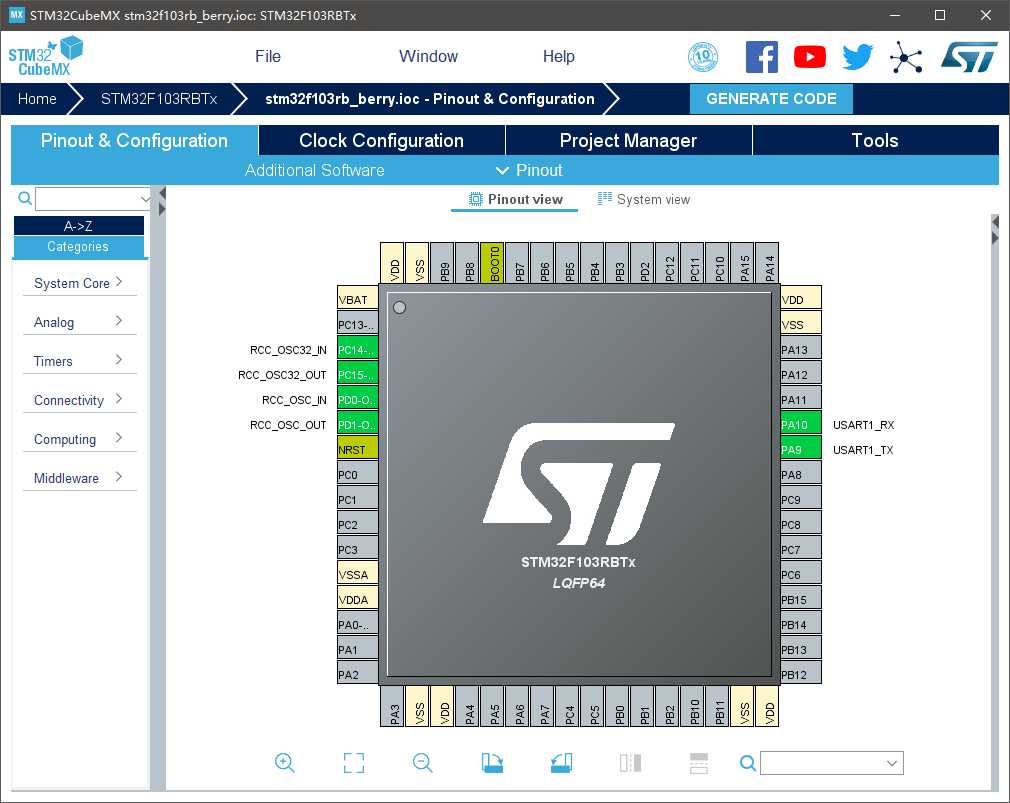
Task: Click pin PC13 on the left side
Action: click(357, 325)
